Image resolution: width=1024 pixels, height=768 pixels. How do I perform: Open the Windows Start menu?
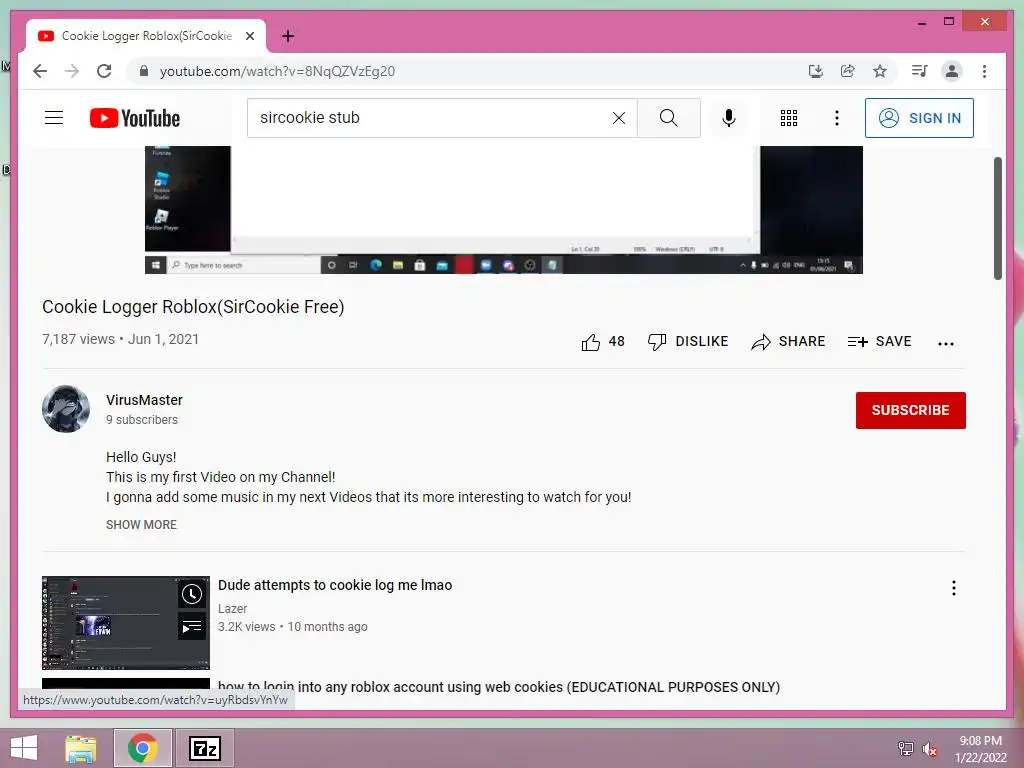24,748
